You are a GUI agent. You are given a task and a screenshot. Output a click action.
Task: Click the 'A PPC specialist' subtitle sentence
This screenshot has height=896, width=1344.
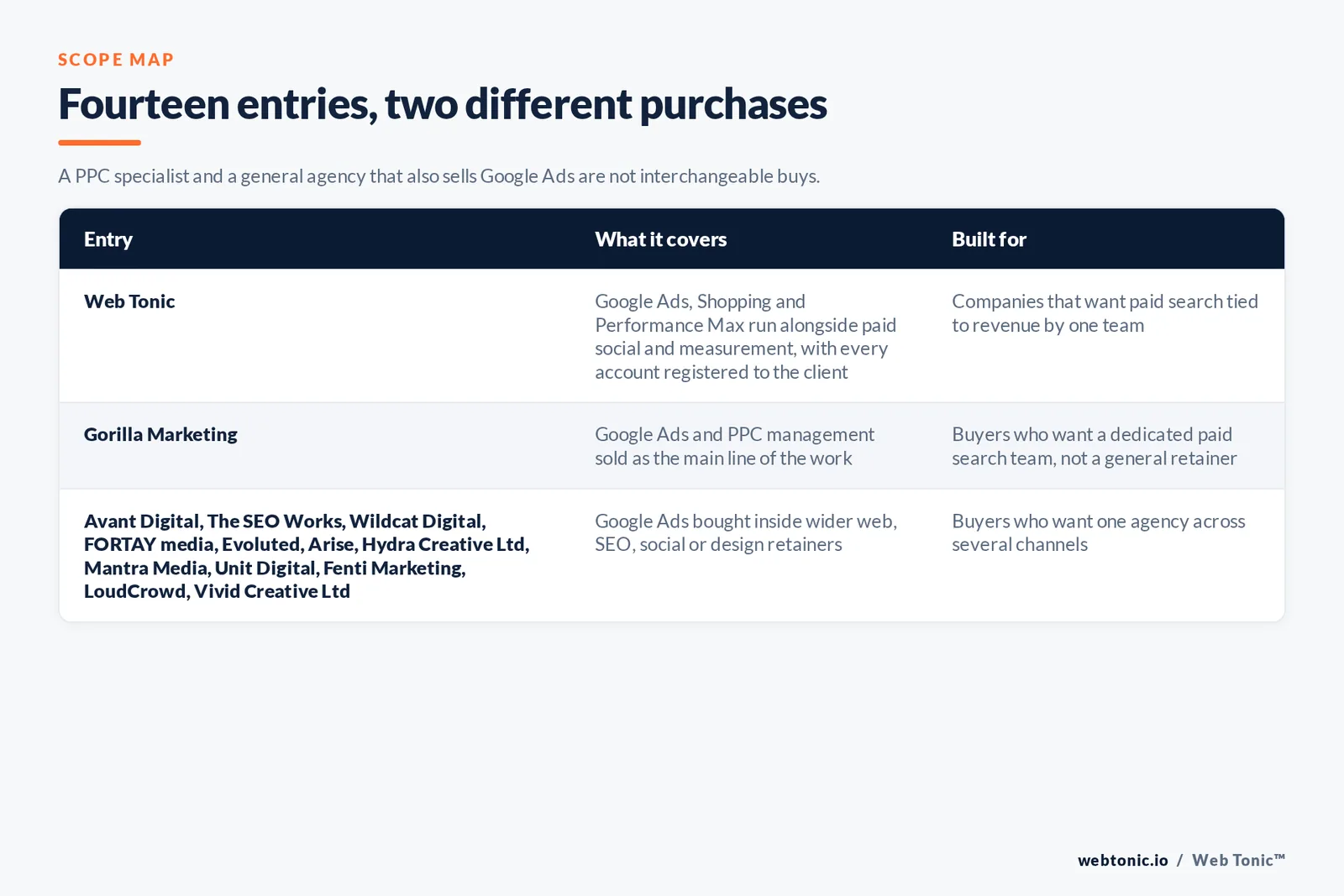(439, 176)
